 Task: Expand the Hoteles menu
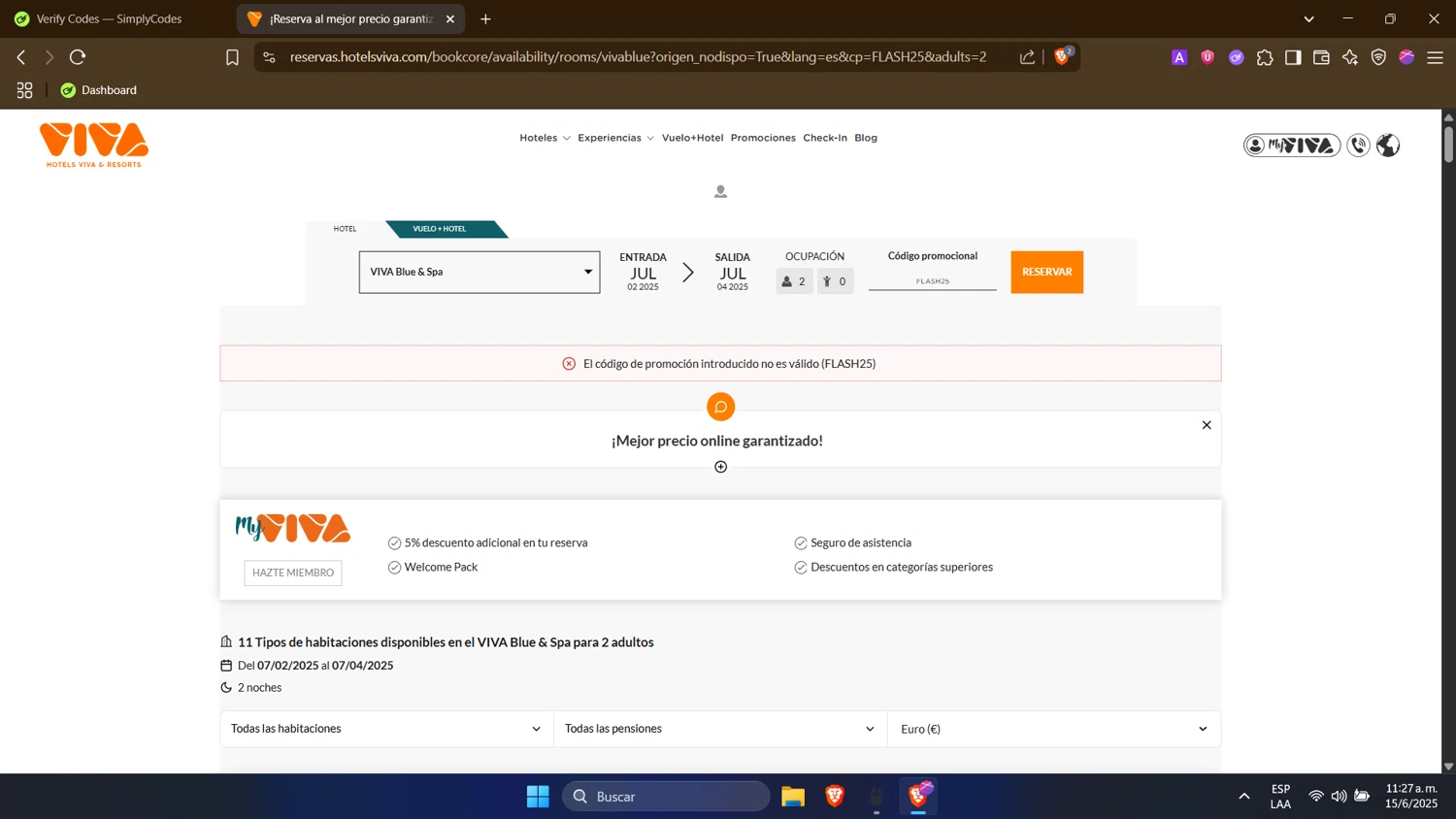pos(545,138)
